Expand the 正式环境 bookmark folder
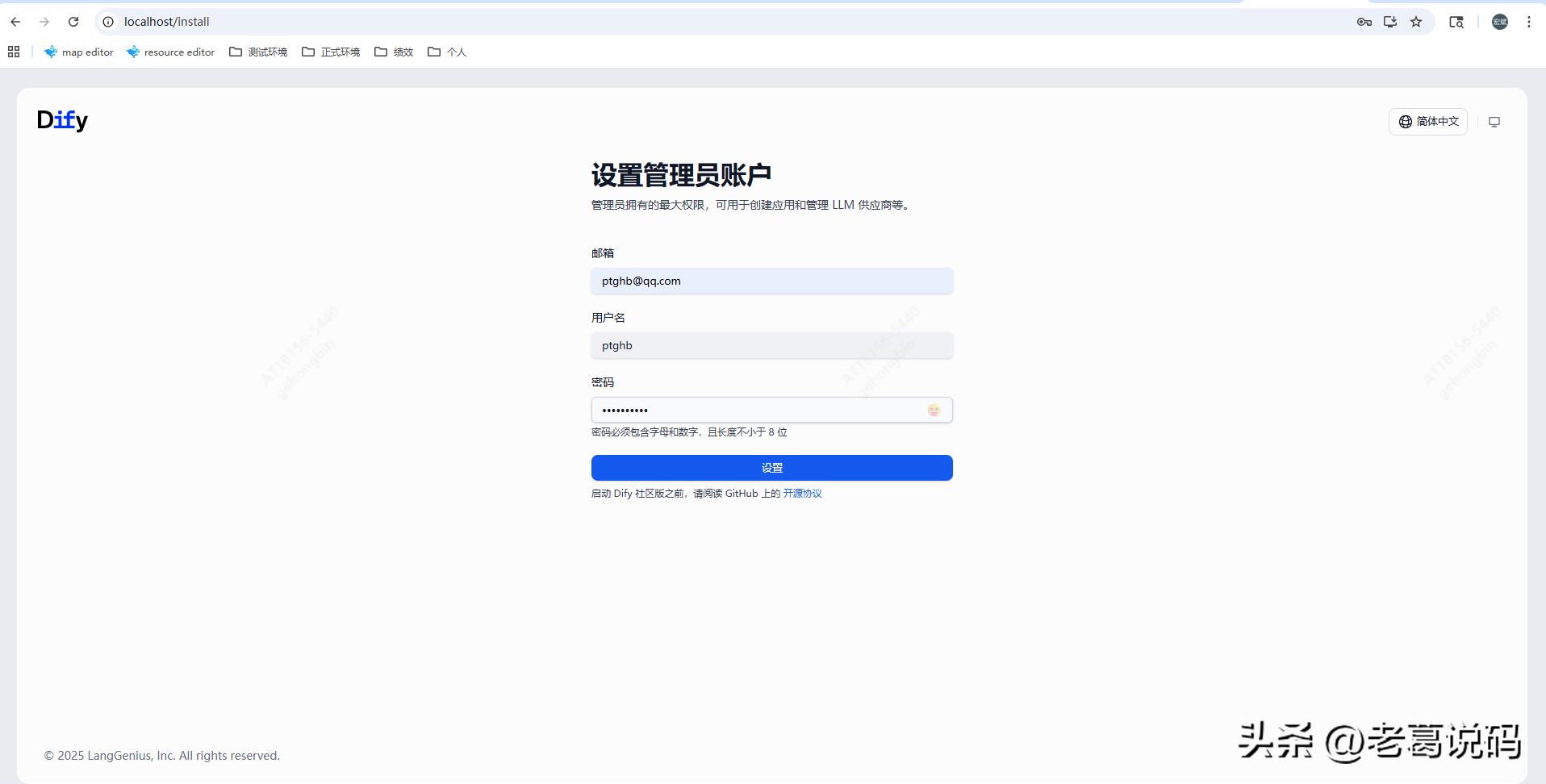 pyautogui.click(x=331, y=52)
